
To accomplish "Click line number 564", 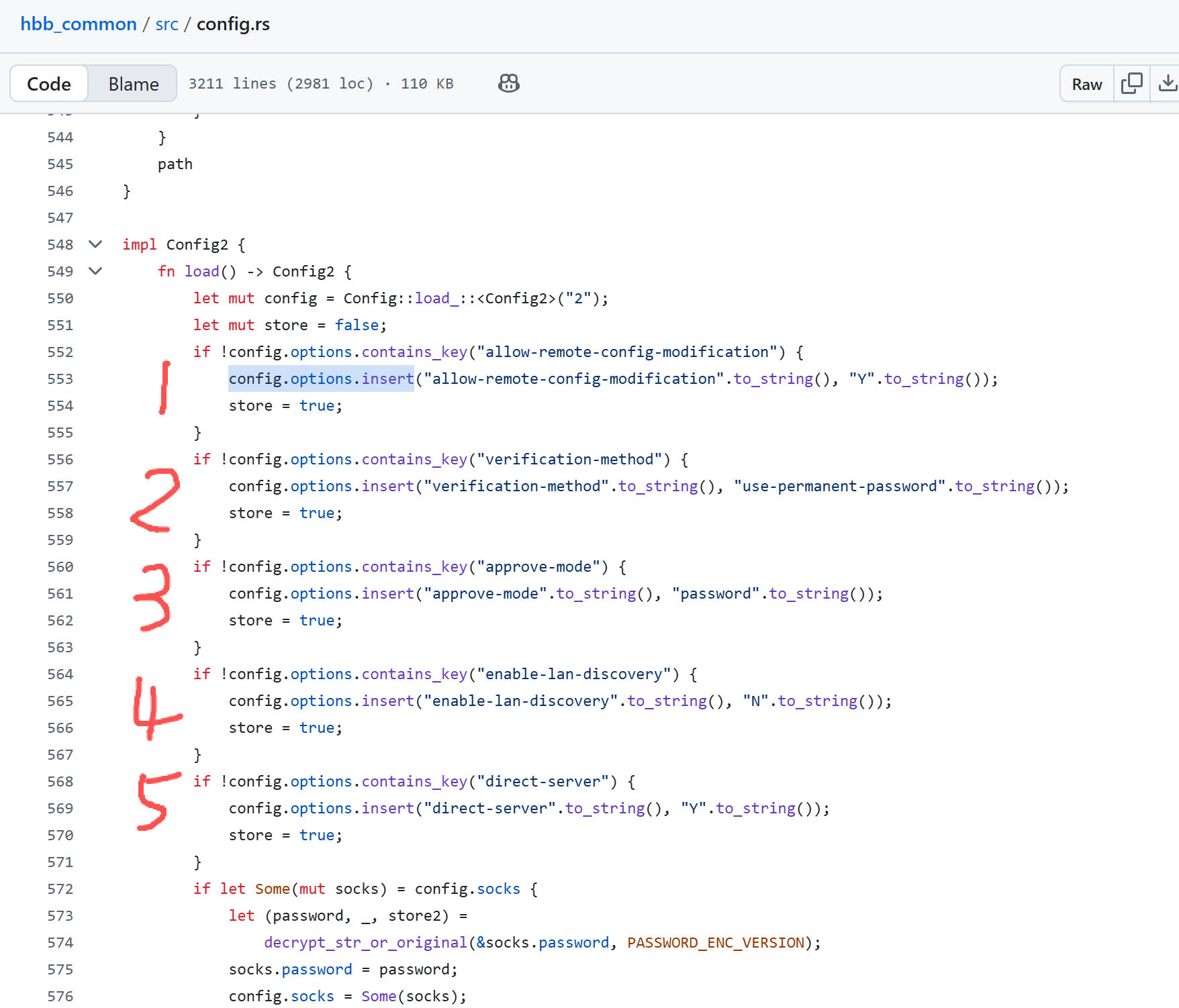I will coord(60,674).
